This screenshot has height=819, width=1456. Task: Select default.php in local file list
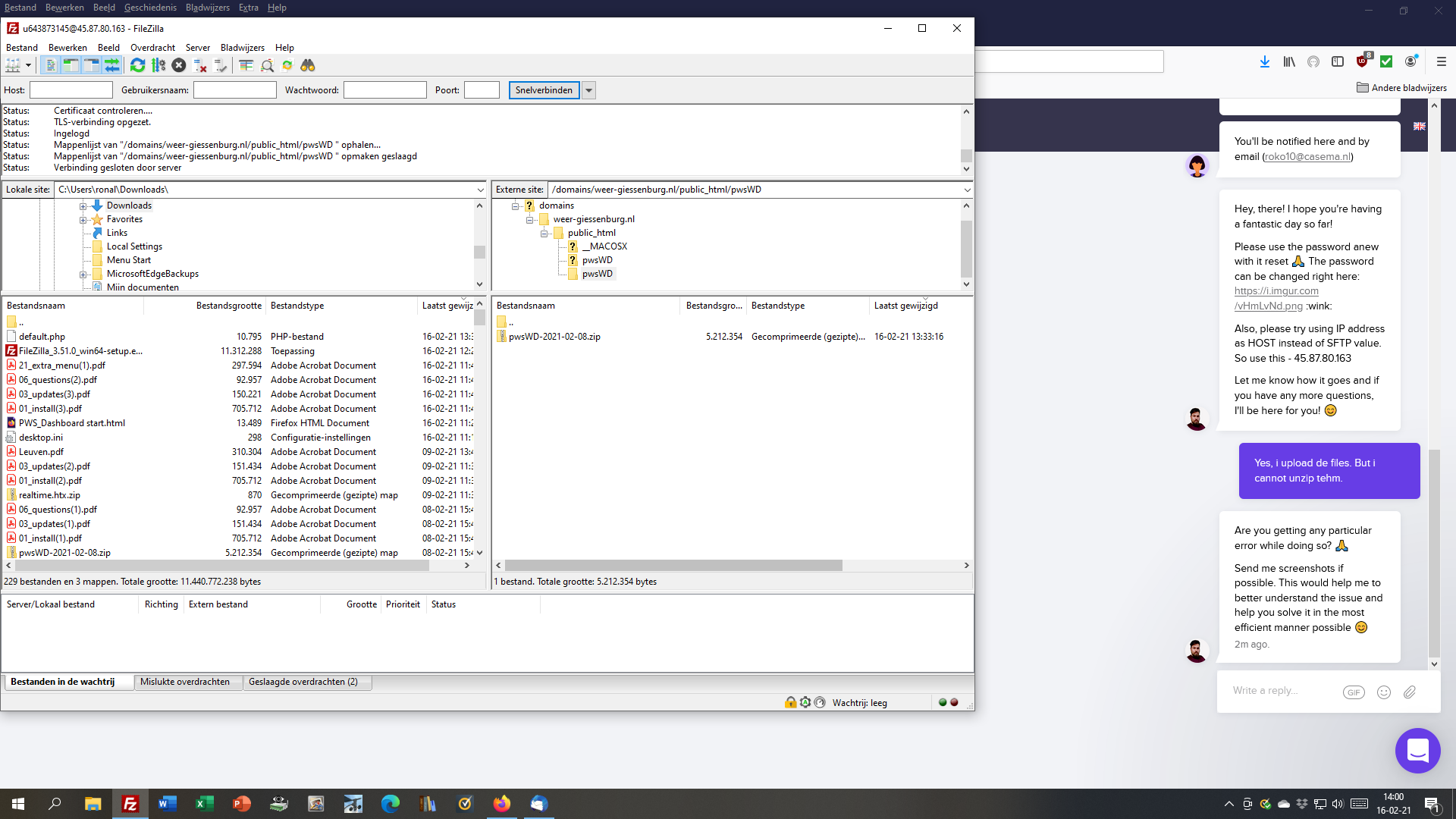42,337
